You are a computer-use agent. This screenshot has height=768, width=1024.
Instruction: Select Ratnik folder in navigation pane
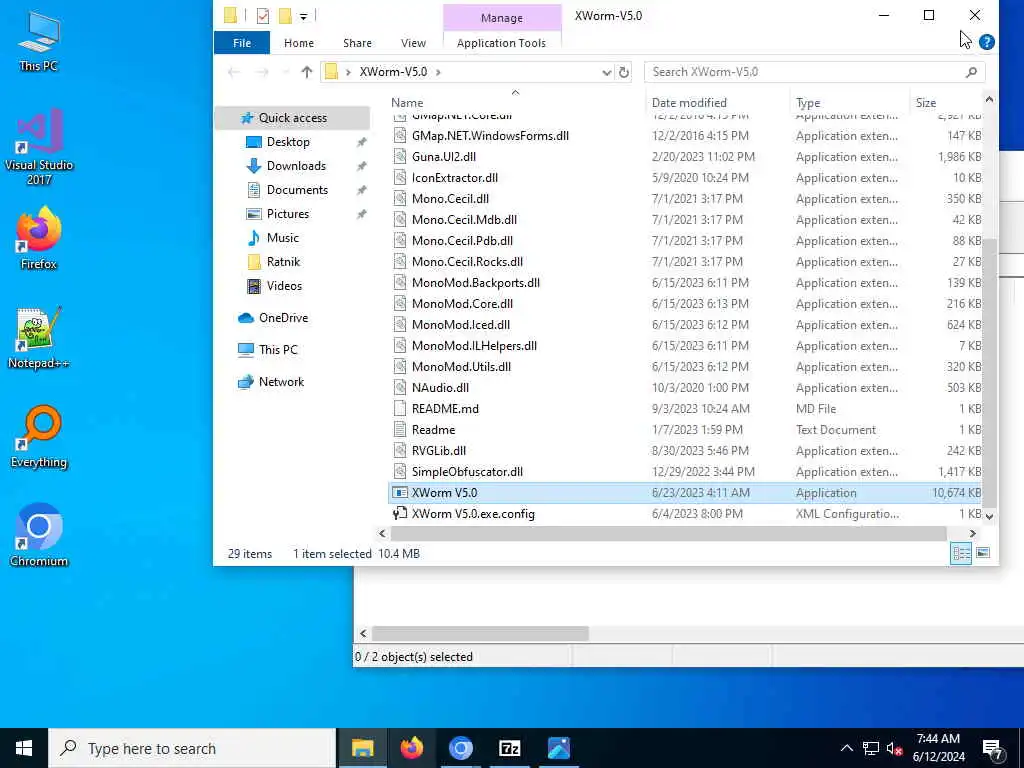point(283,262)
